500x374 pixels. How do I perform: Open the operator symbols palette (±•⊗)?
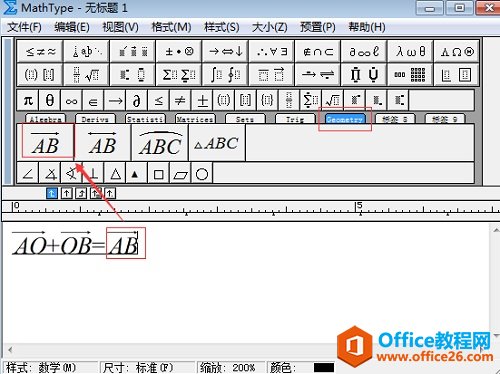(179, 51)
